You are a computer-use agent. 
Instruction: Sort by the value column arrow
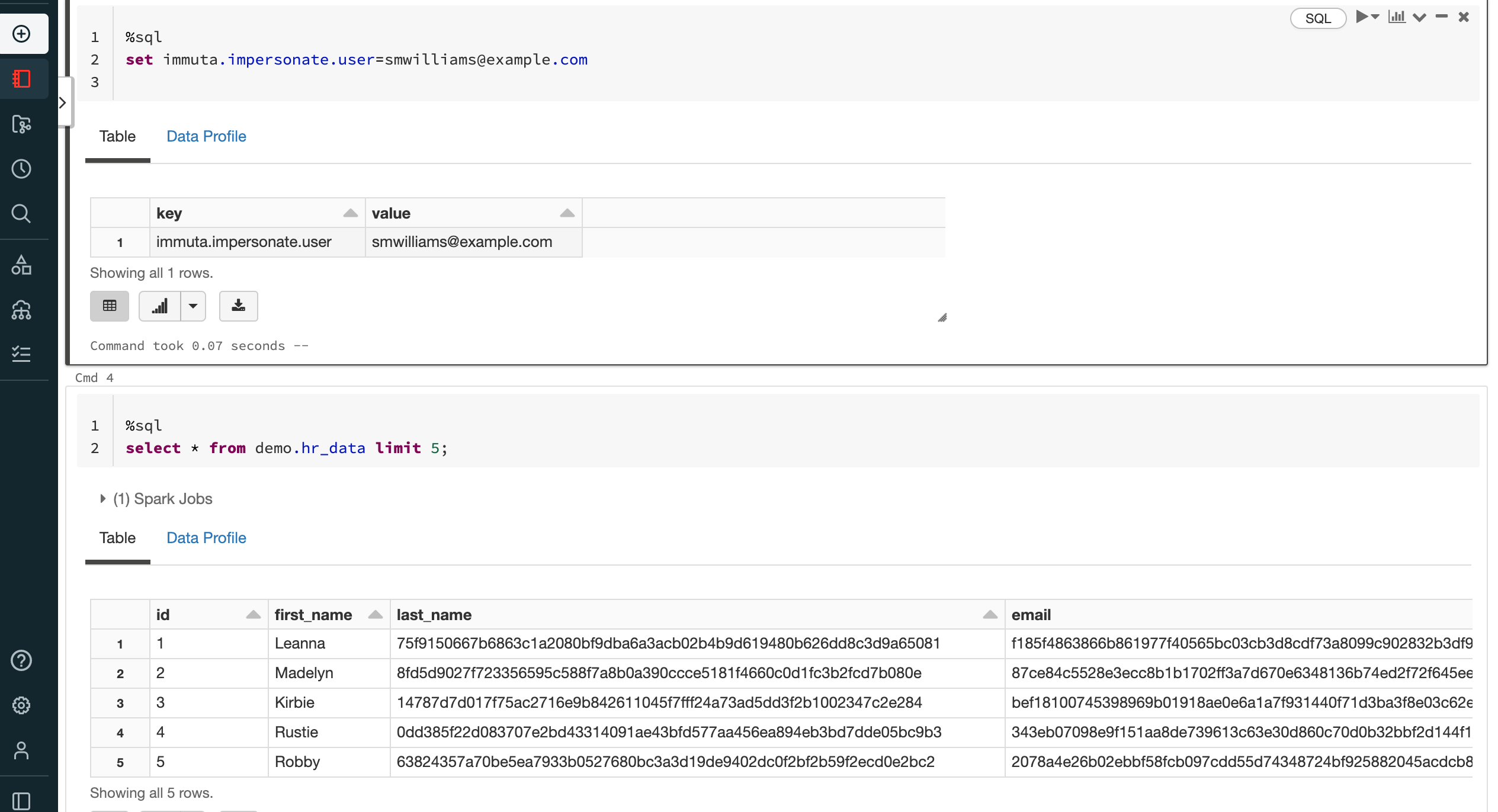pyautogui.click(x=567, y=213)
